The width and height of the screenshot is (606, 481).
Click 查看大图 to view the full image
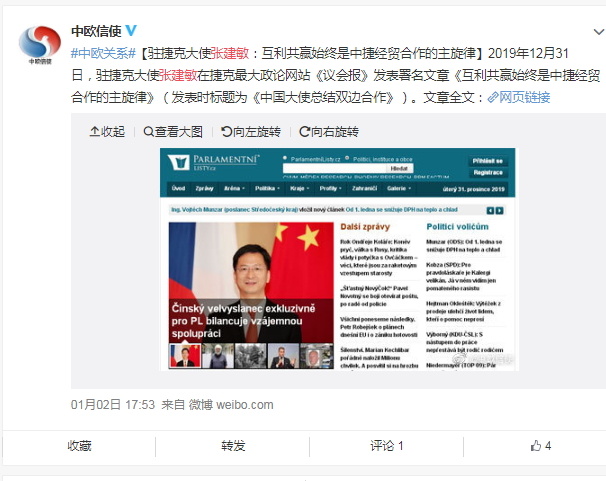tap(173, 132)
